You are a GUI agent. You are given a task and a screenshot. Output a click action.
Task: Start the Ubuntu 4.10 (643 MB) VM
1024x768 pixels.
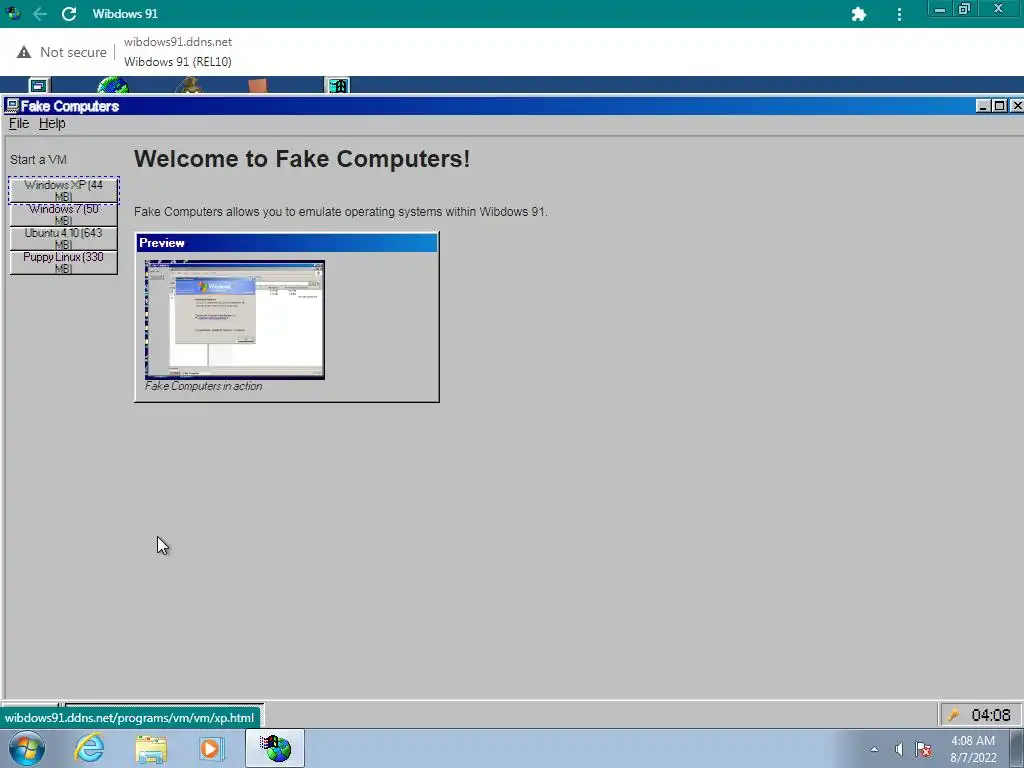tap(63, 238)
